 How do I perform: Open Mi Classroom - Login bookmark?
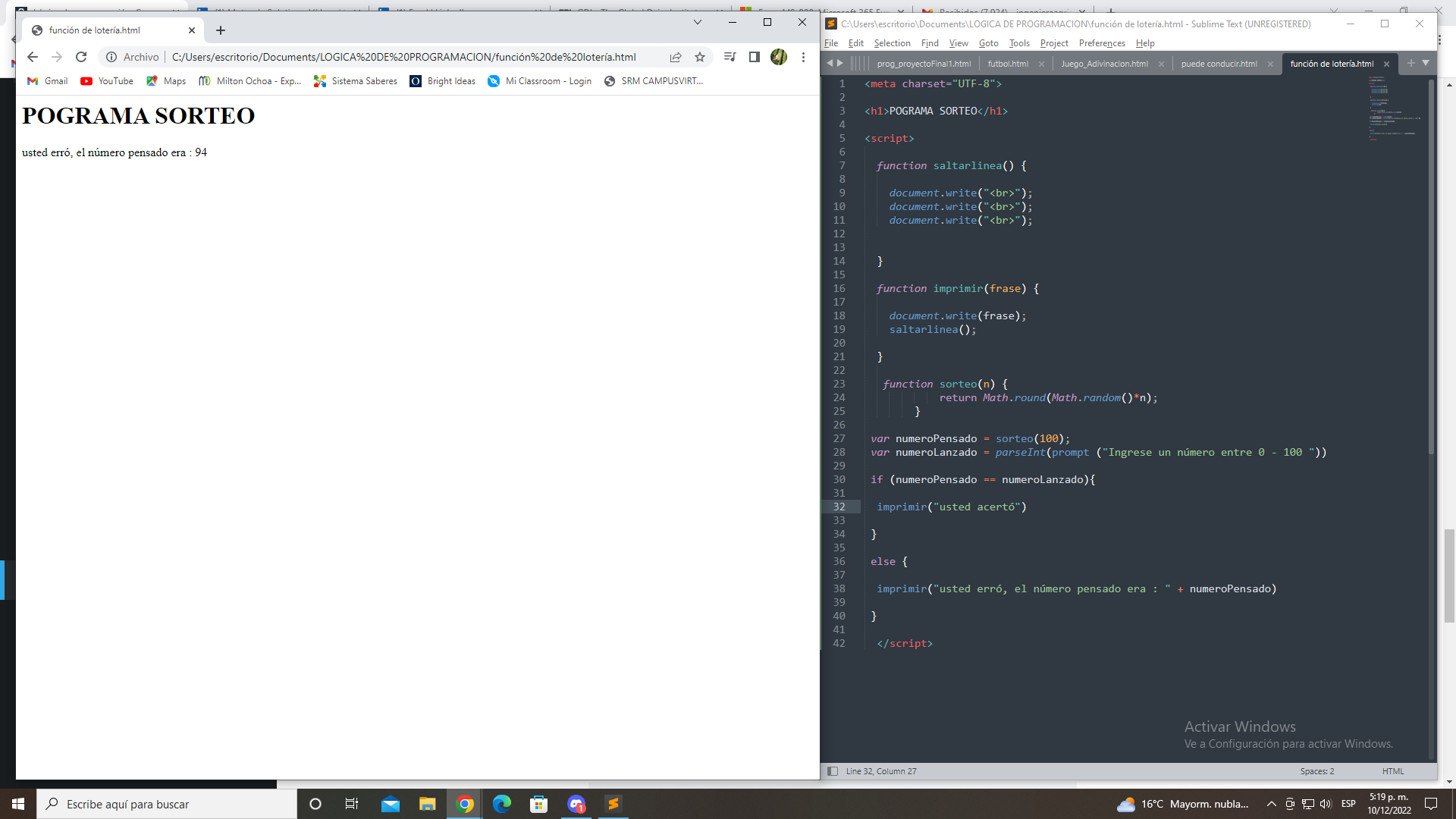pos(539,81)
